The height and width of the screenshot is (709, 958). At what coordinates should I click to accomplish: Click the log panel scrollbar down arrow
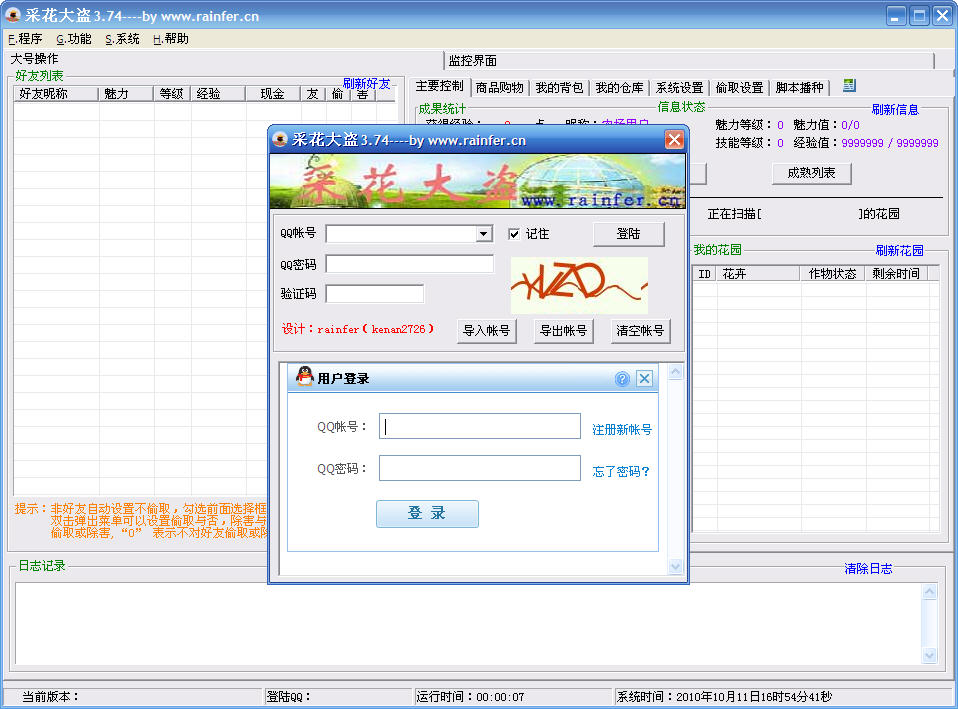(930, 655)
